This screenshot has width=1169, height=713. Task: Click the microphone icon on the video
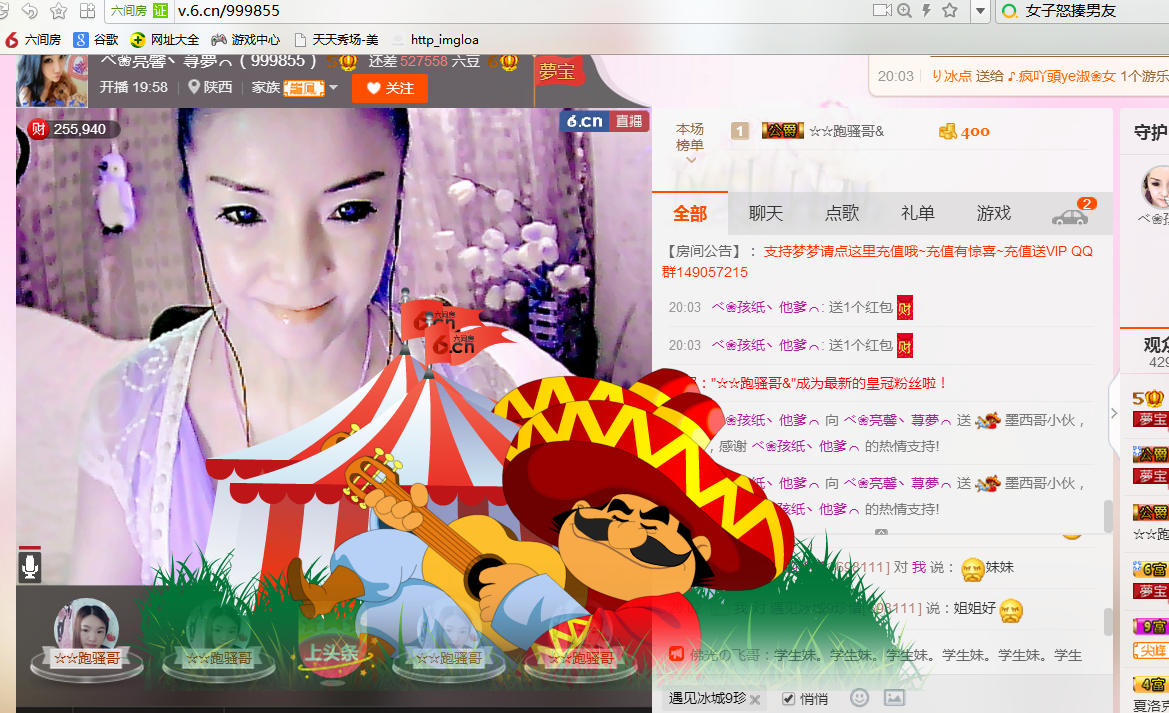30,567
